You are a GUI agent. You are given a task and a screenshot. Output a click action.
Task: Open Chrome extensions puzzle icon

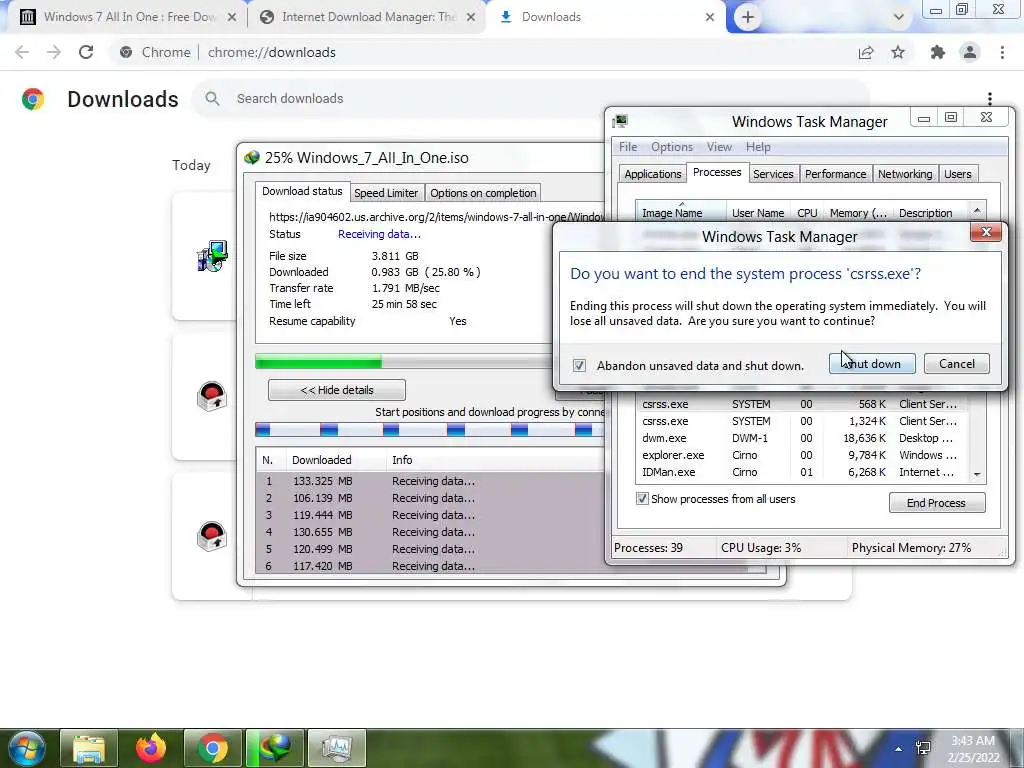(x=938, y=52)
